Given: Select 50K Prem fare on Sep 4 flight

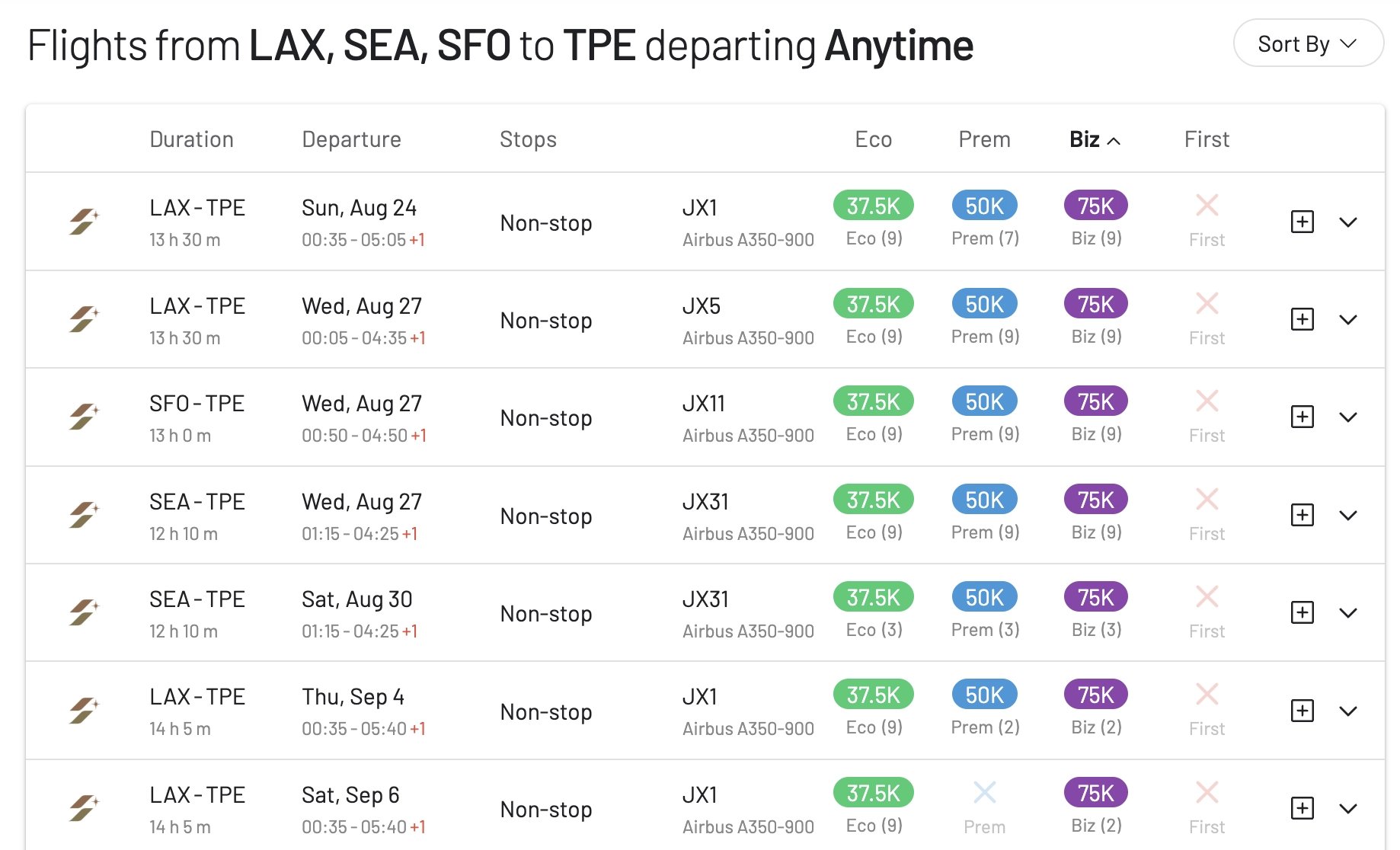Looking at the screenshot, I should point(984,695).
